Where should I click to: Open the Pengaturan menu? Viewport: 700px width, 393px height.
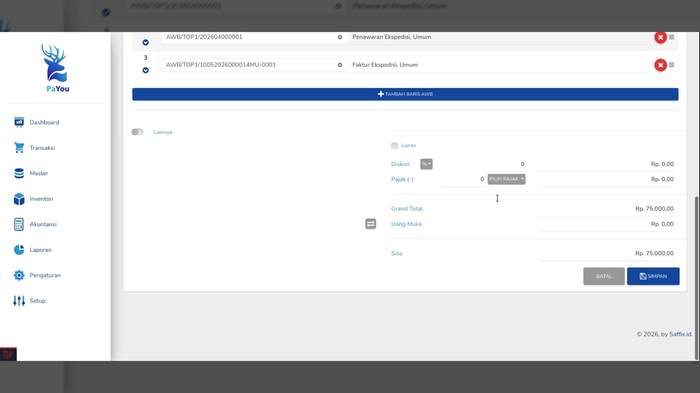coord(45,275)
